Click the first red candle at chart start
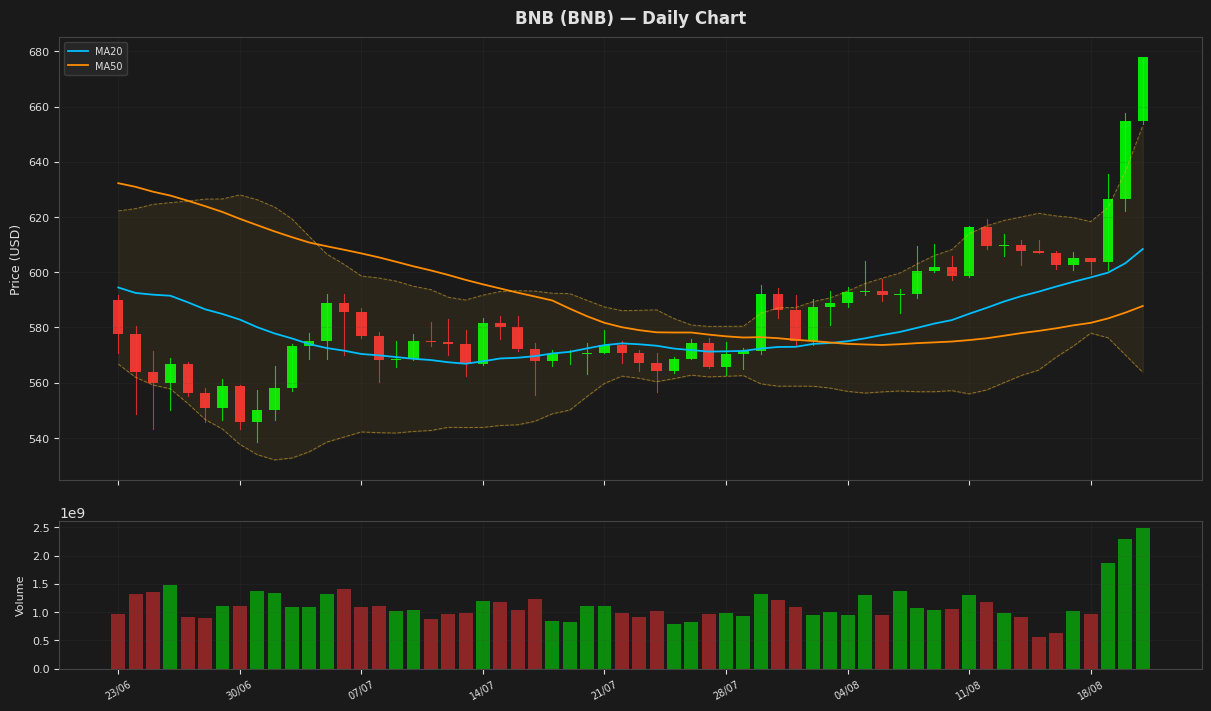The image size is (1211, 711). coord(118,317)
